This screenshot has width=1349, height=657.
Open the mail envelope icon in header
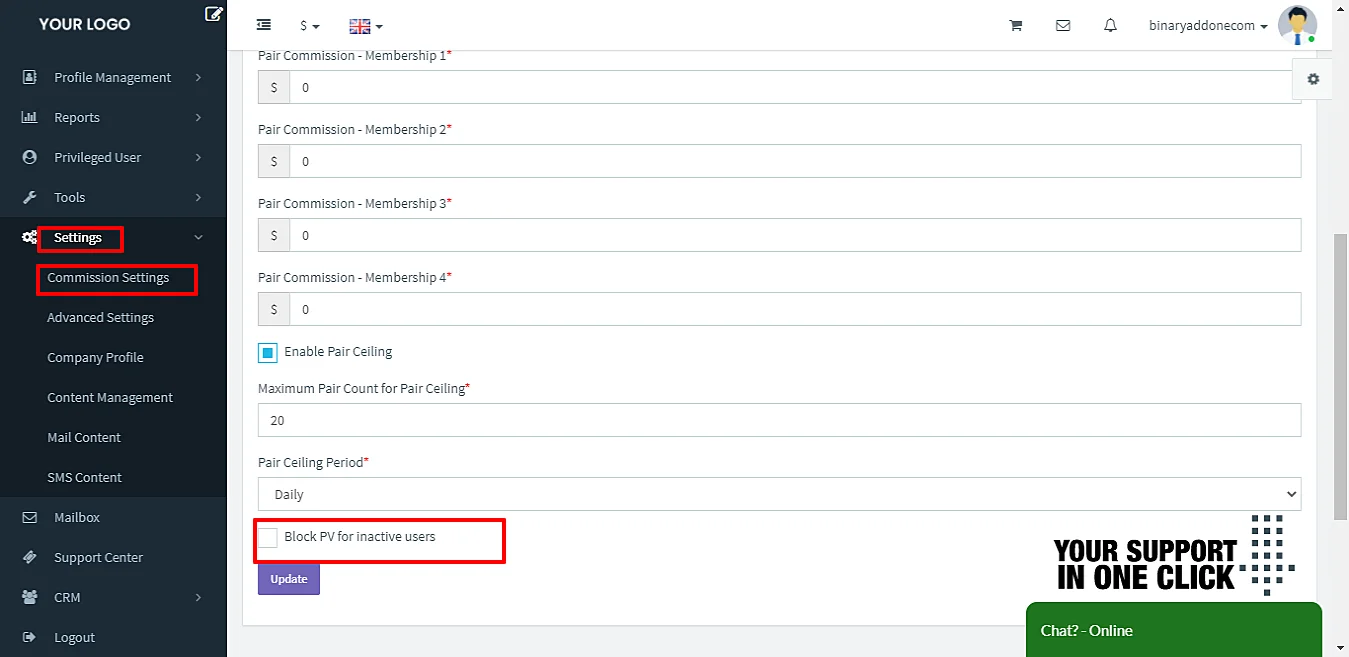click(1063, 26)
